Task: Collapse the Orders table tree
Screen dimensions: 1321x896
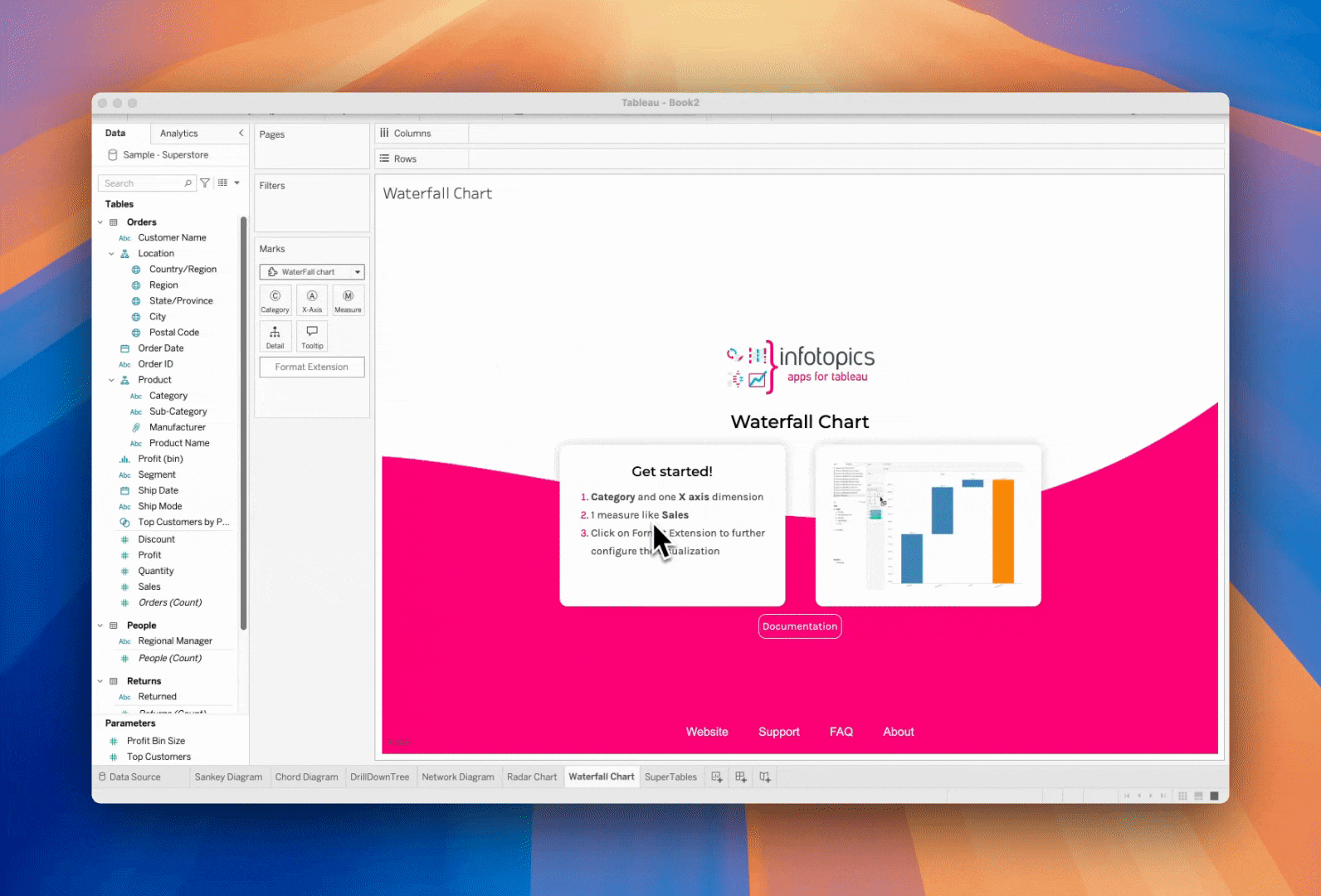Action: [100, 222]
